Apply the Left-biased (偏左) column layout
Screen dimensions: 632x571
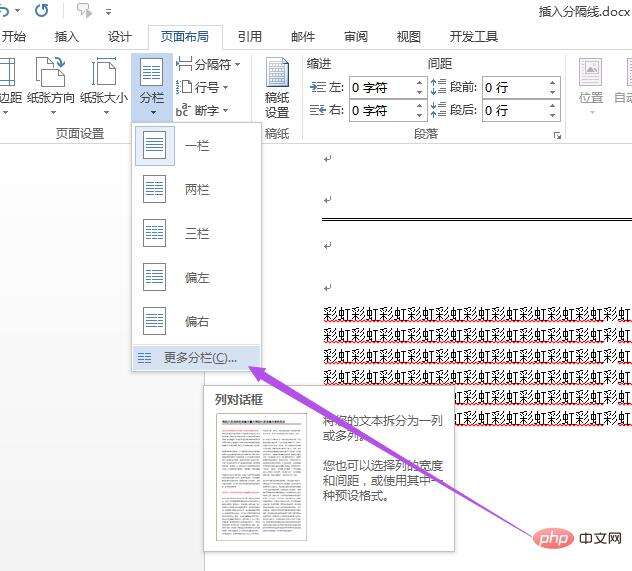click(196, 277)
